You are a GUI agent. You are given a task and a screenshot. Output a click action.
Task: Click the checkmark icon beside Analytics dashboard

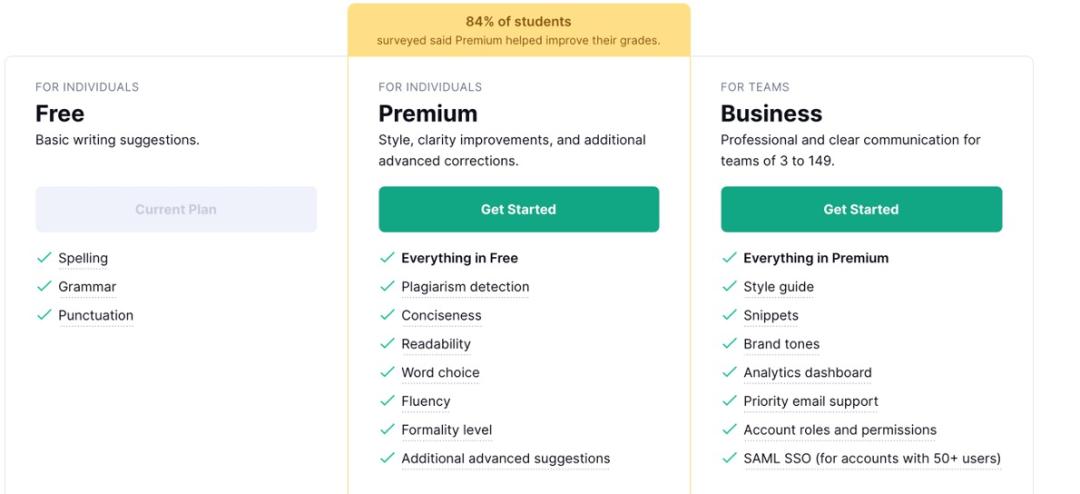(729, 373)
